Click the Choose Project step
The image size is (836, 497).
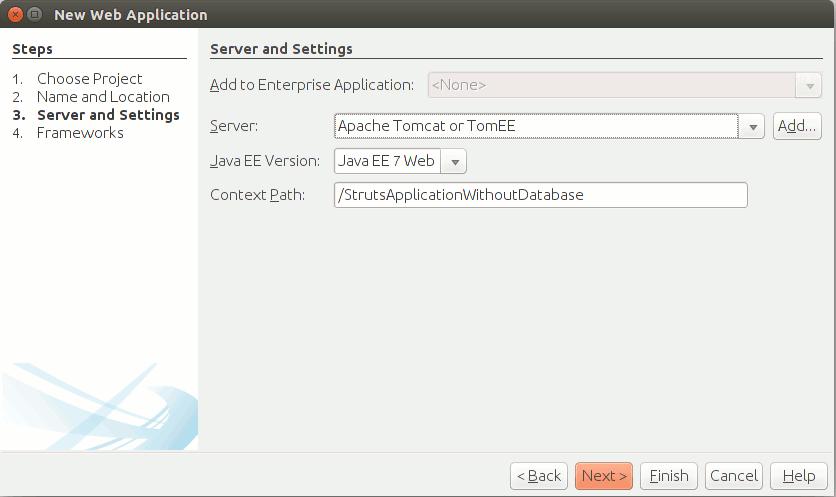pyautogui.click(x=90, y=79)
